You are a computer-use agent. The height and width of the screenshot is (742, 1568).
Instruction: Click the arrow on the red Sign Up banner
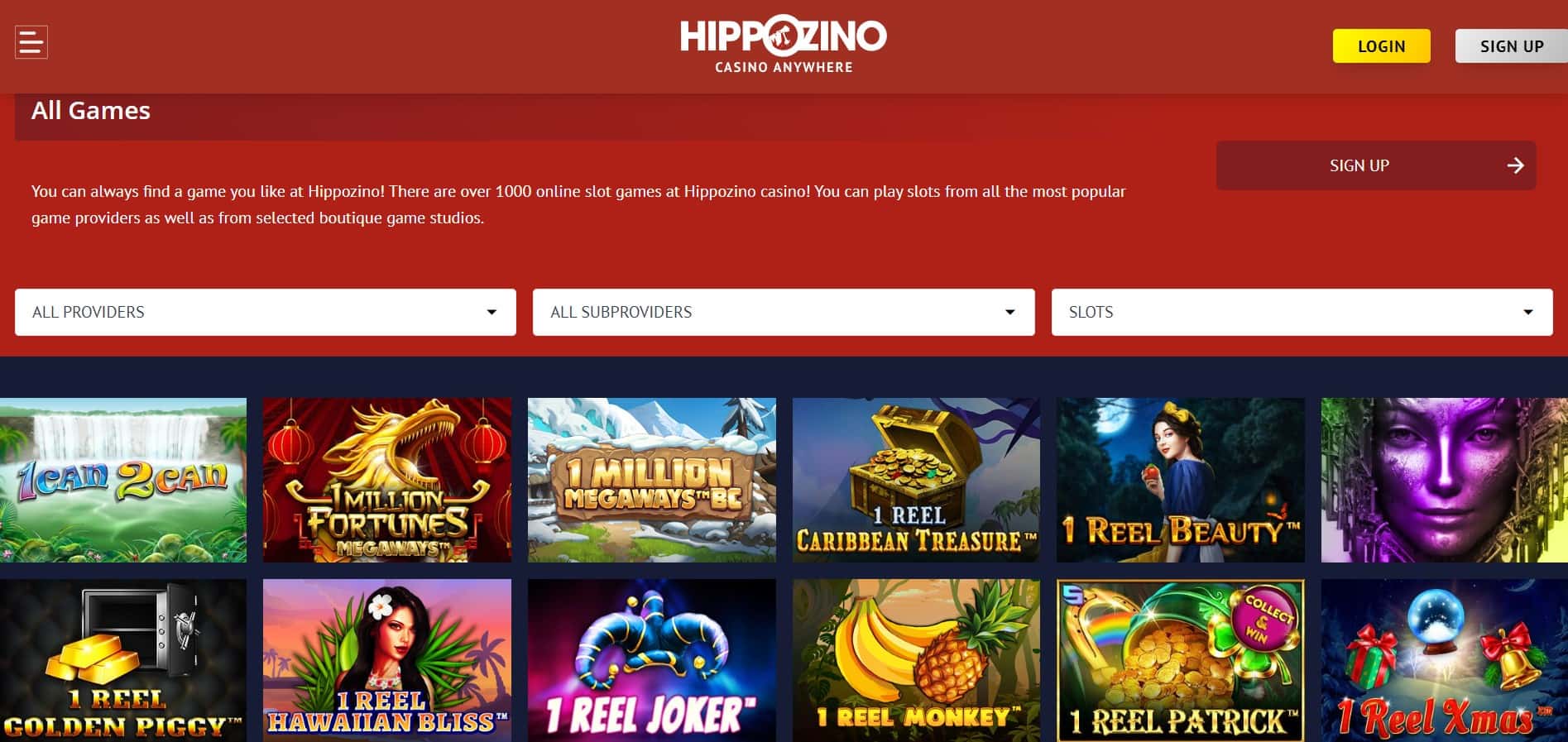(x=1515, y=165)
